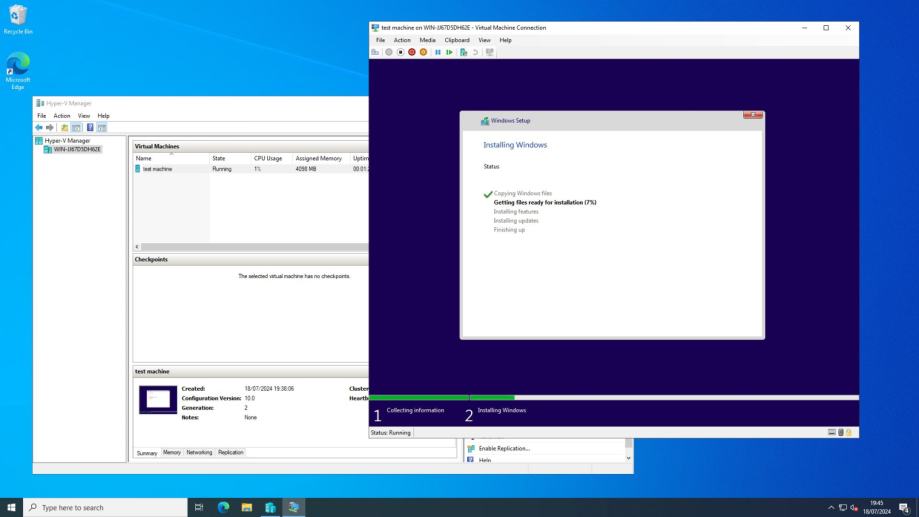The image size is (919, 517).
Task: Click the Enhanced Session toolbar icon
Action: tap(490, 52)
